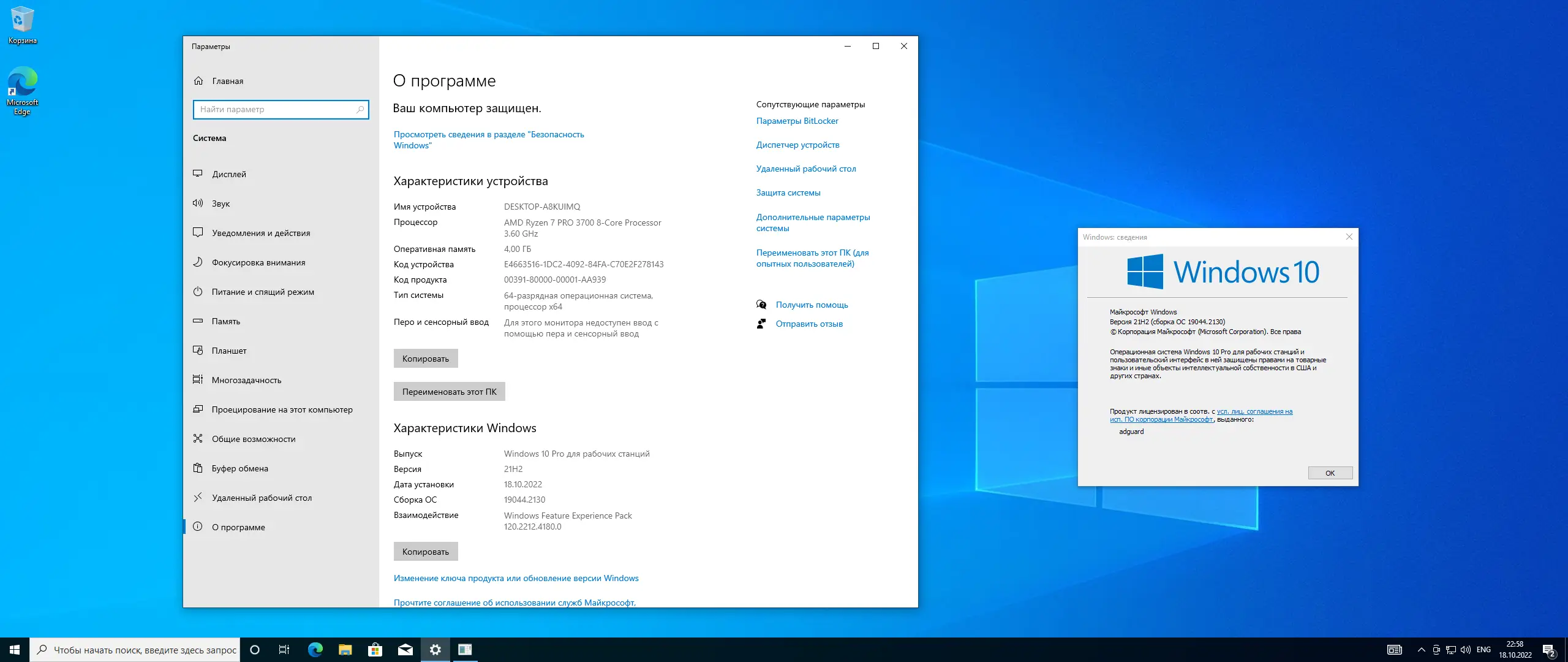The image size is (1568, 662).
Task: Open the volume icon in system tray
Action: click(1465, 650)
